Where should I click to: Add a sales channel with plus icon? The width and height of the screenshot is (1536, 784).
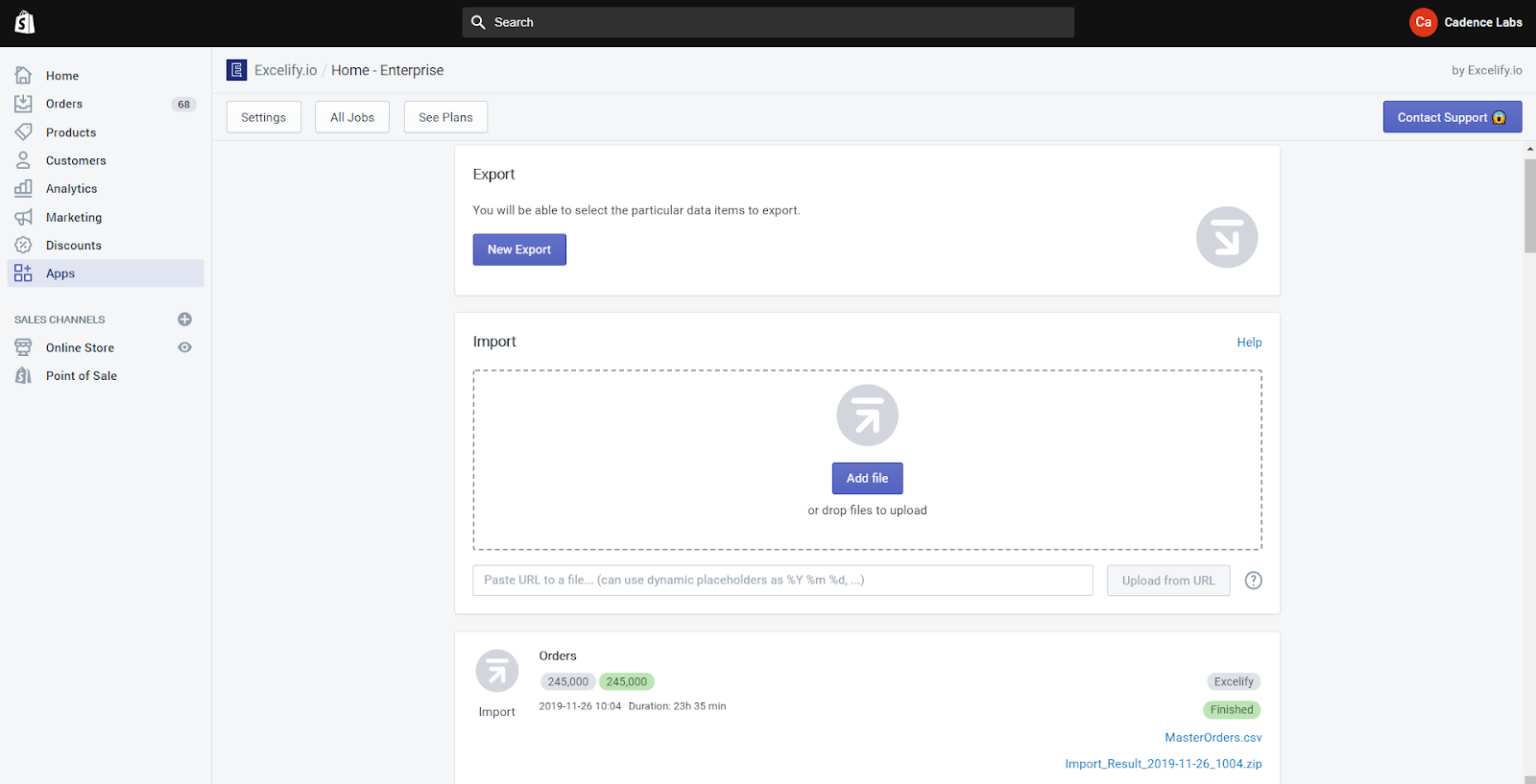185,320
